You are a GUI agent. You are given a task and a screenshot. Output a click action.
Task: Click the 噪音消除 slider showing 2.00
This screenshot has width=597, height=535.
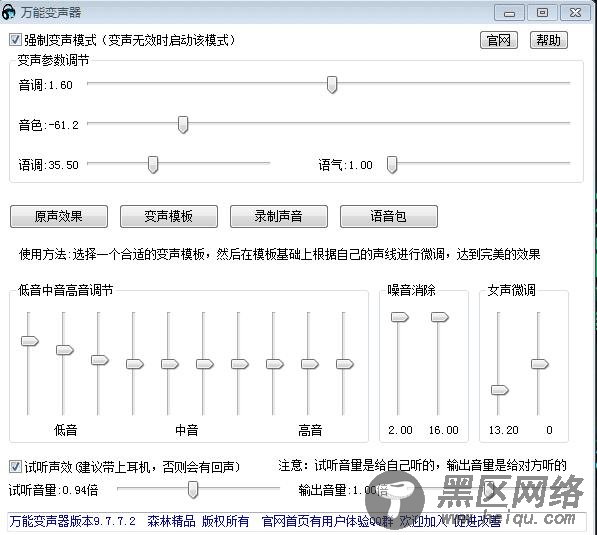click(x=400, y=317)
